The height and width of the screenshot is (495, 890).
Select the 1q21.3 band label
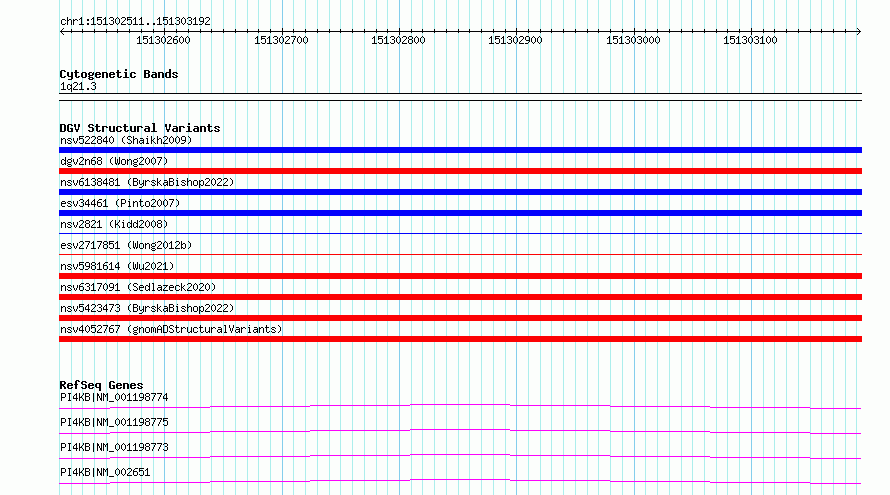tap(78, 86)
